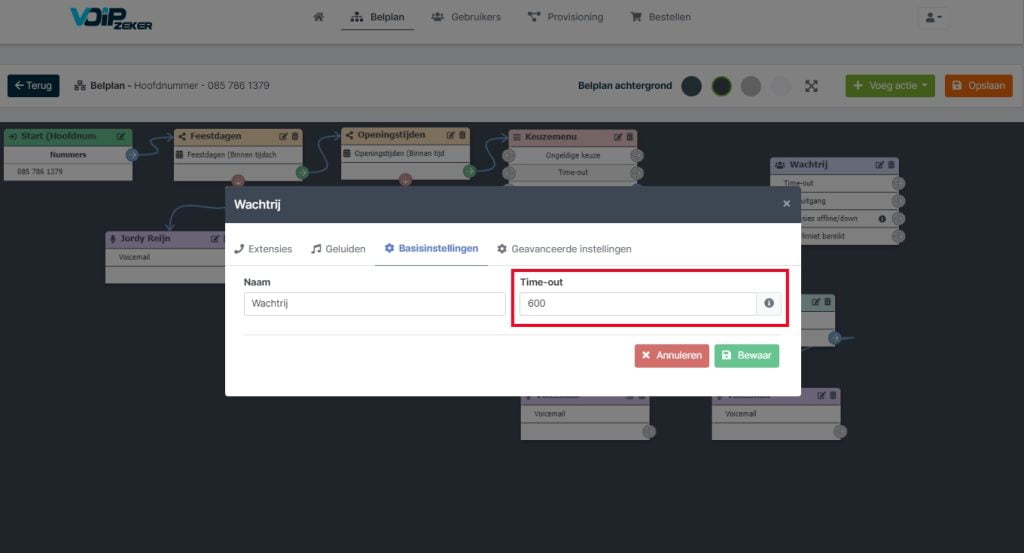The width and height of the screenshot is (1024, 553).
Task: Edit the Start (Hoofdnum node
Action: pyautogui.click(x=121, y=136)
